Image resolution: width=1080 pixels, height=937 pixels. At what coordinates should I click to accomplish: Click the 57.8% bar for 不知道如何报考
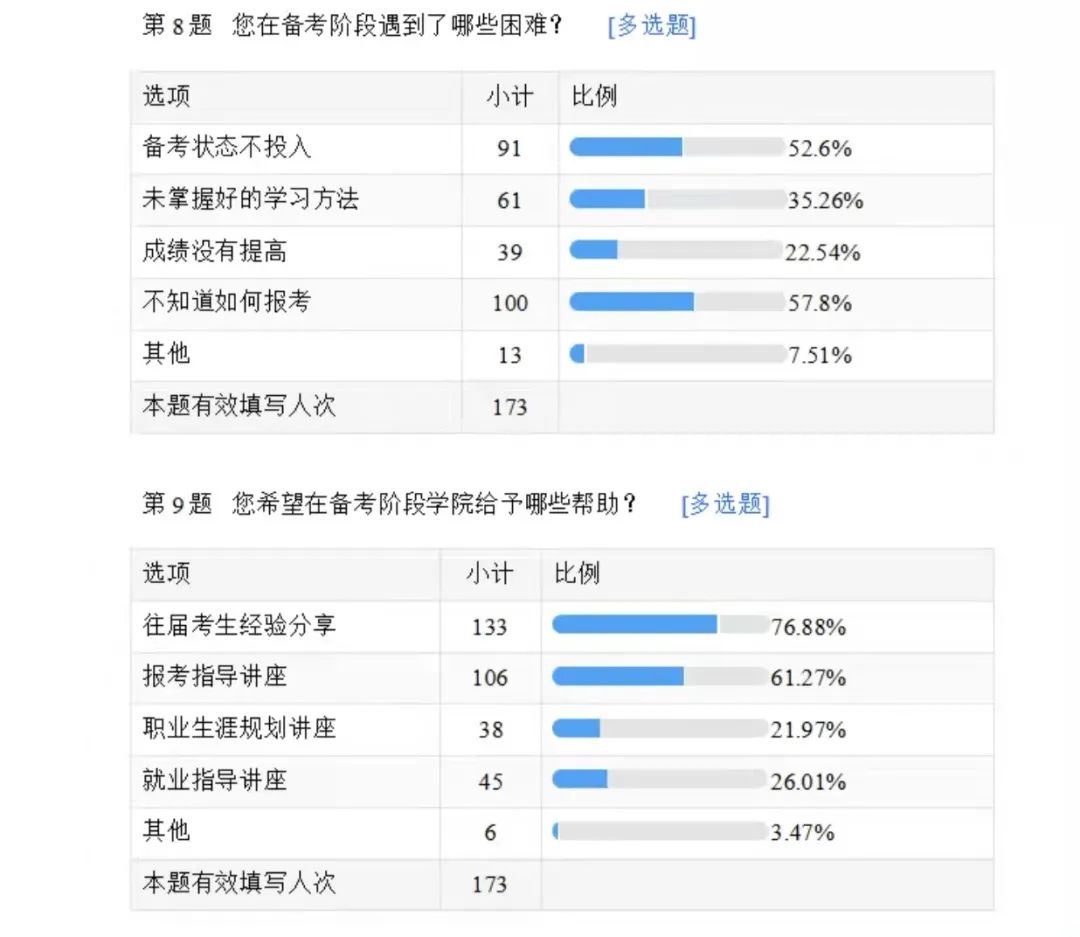pos(677,302)
